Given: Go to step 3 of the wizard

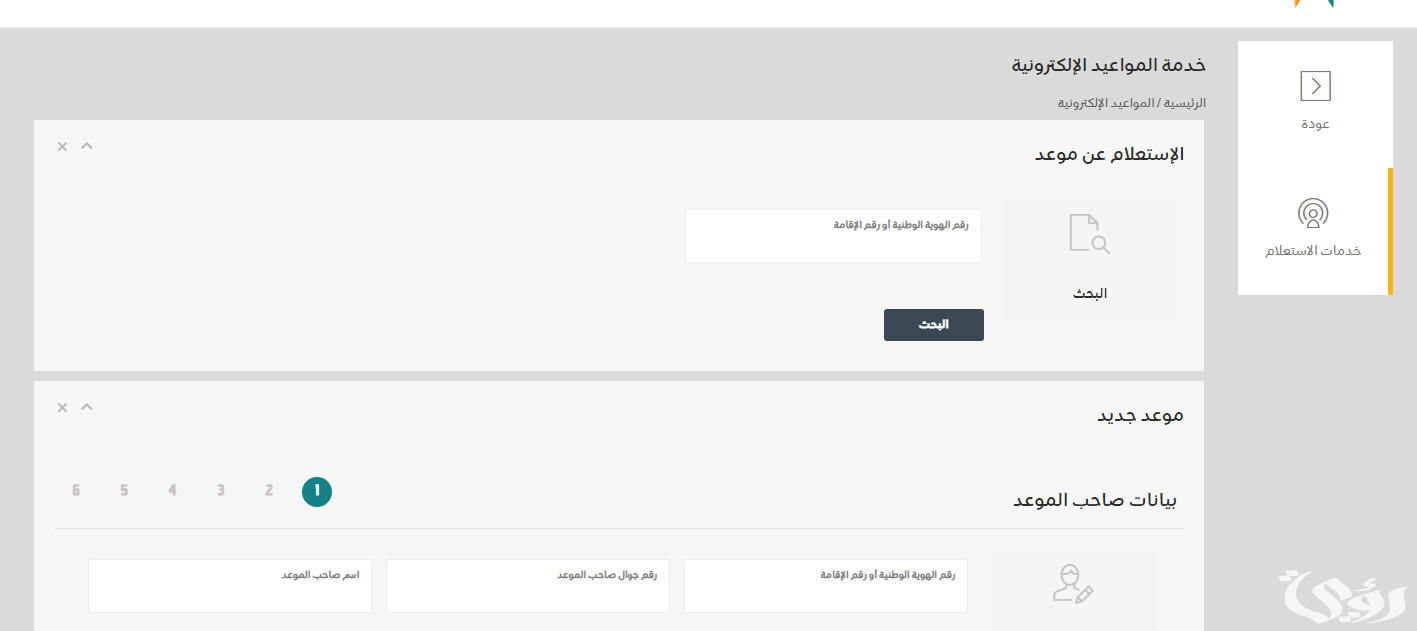Looking at the screenshot, I should (x=221, y=491).
